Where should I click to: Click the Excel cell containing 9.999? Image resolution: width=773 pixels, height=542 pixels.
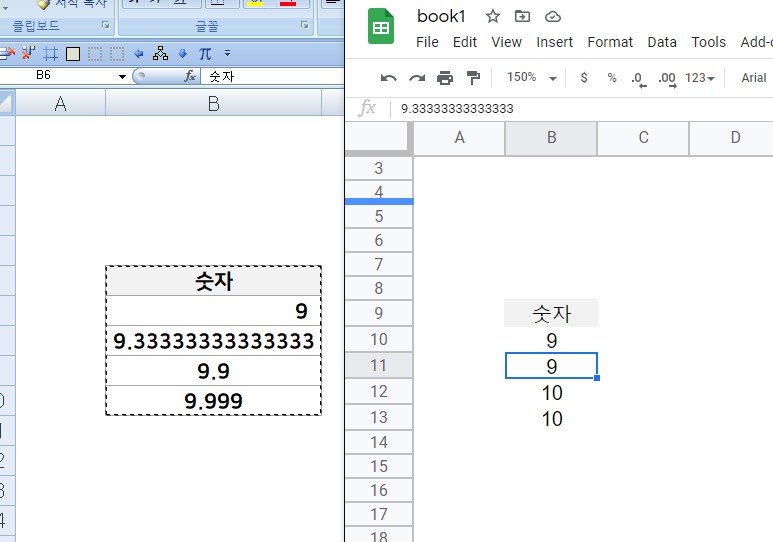(x=213, y=401)
